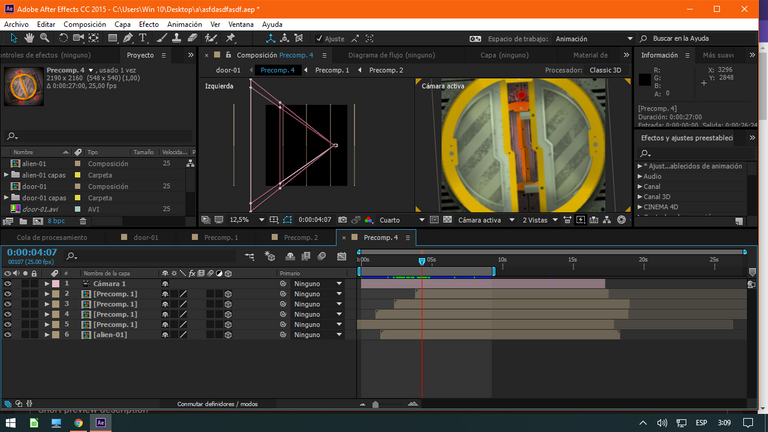Open the Espacio de trabajo Animación dropdown
The height and width of the screenshot is (432, 768).
pyautogui.click(x=593, y=39)
